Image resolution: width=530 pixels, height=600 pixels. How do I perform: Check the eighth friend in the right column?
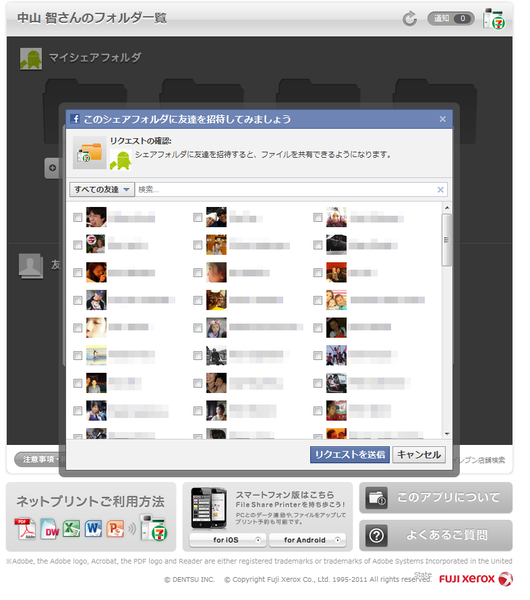318,411
